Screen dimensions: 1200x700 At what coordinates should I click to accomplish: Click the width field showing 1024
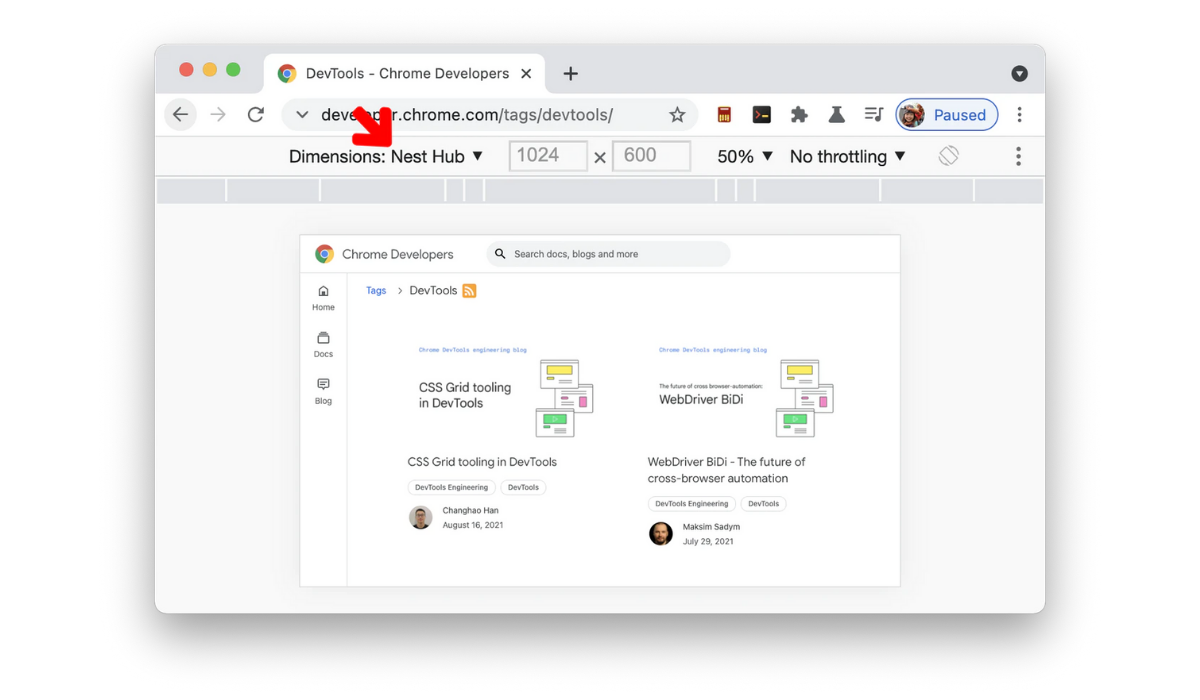pyautogui.click(x=548, y=156)
